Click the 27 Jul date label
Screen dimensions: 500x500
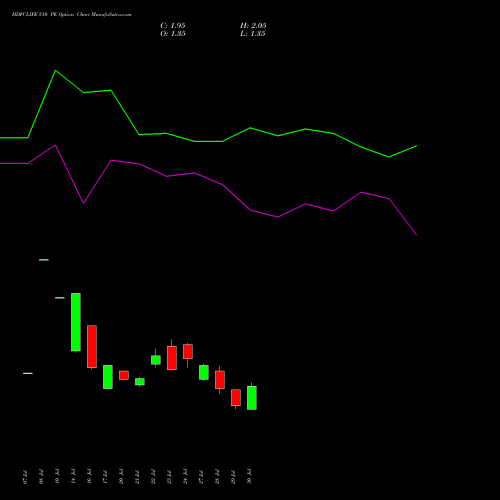coord(201,476)
